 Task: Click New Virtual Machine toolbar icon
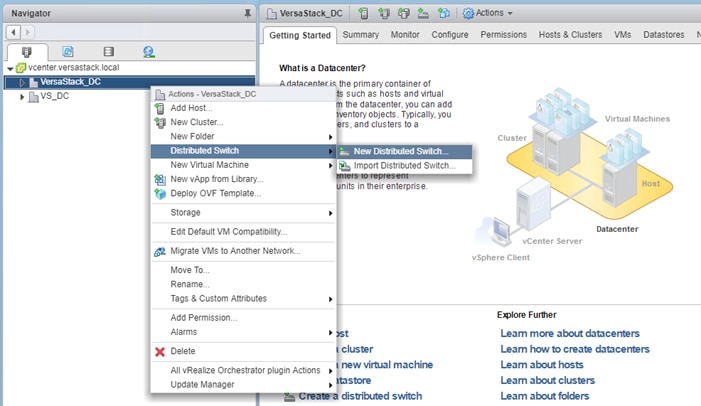(404, 13)
